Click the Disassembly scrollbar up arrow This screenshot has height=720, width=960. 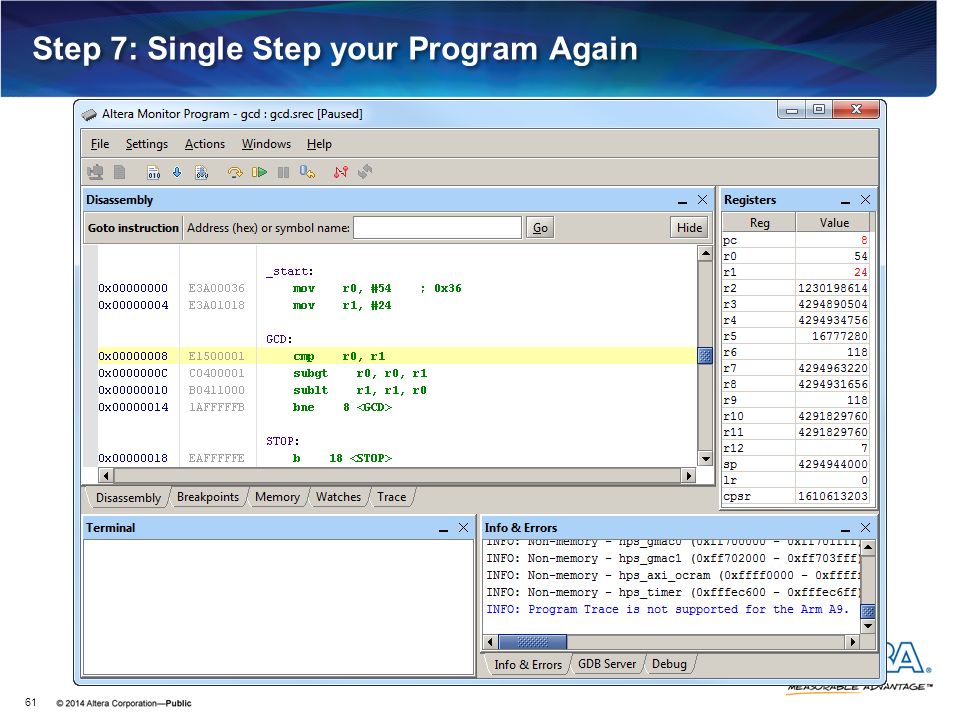705,253
